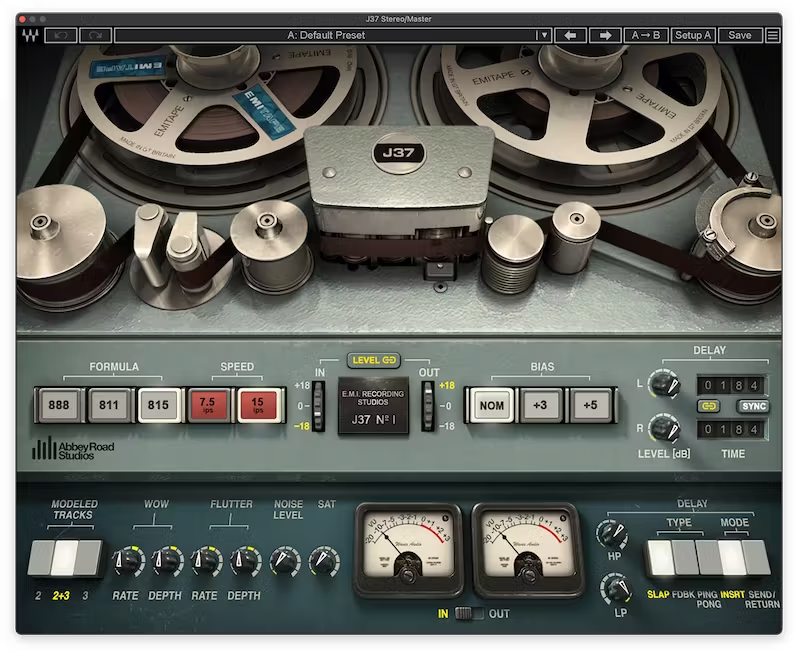
Task: Toggle the delay time link button
Action: (708, 406)
